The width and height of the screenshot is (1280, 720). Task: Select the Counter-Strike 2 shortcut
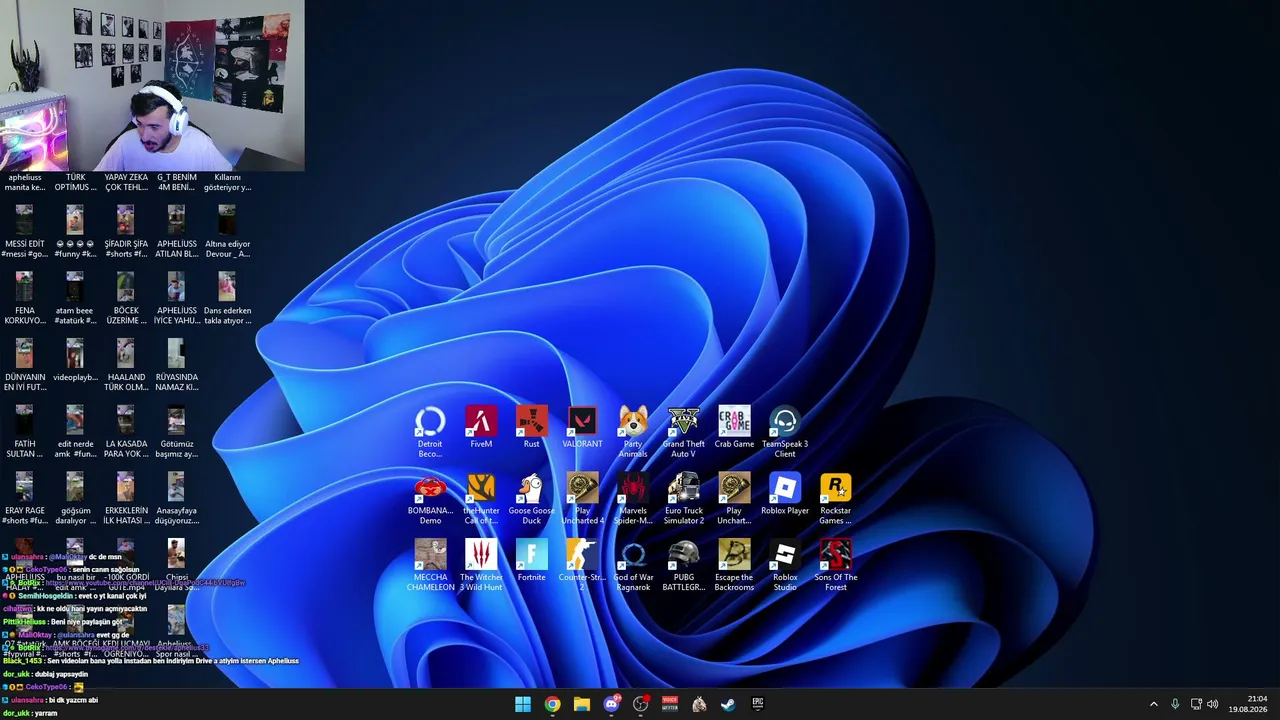[582, 566]
